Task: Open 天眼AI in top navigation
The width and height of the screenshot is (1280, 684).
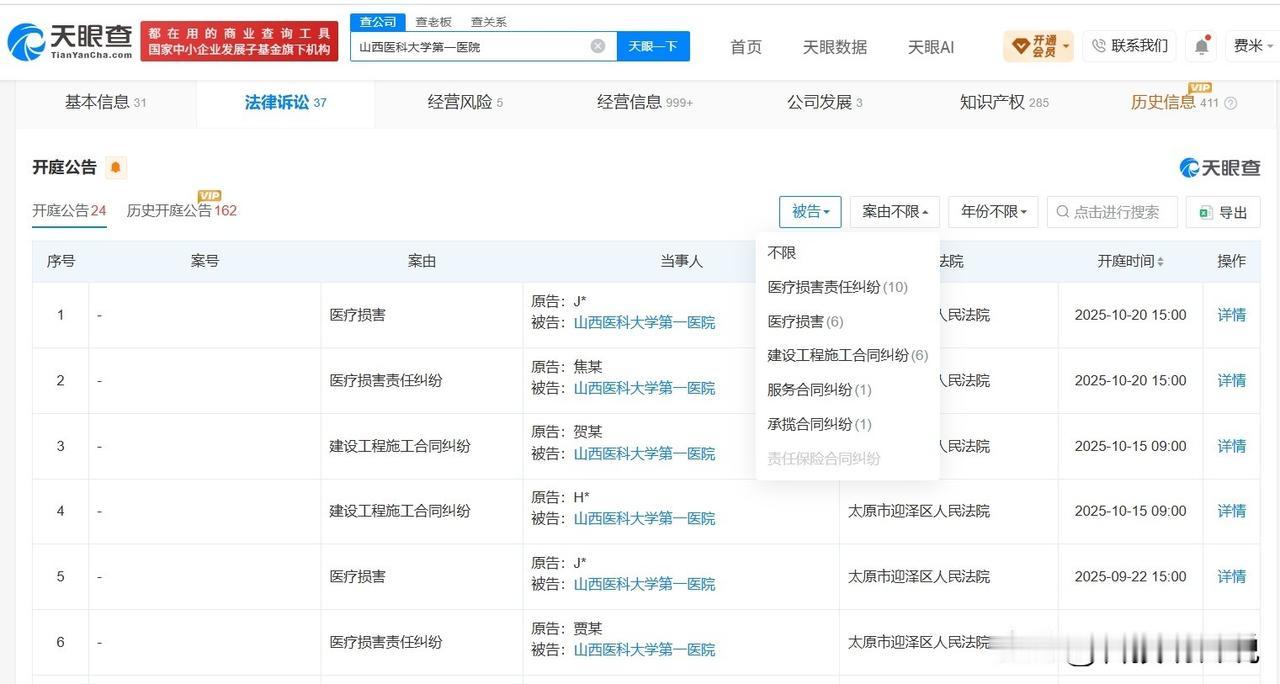Action: pos(931,47)
